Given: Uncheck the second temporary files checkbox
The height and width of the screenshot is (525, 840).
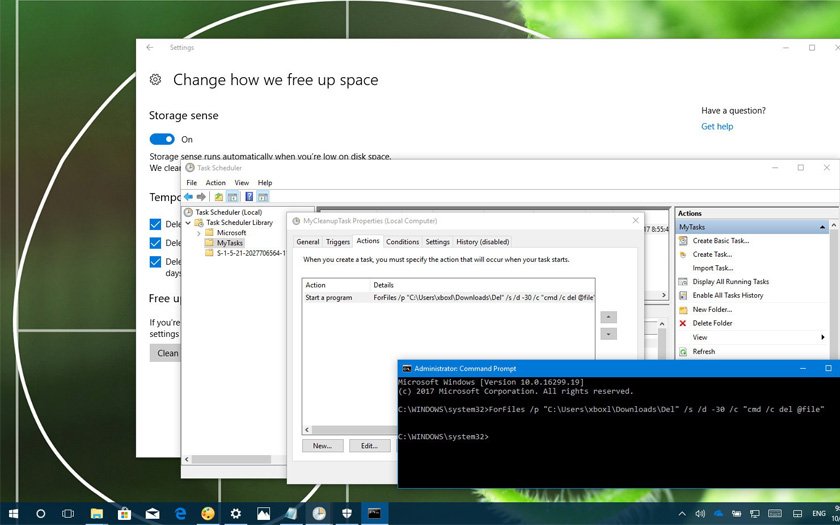Looking at the screenshot, I should pos(155,243).
